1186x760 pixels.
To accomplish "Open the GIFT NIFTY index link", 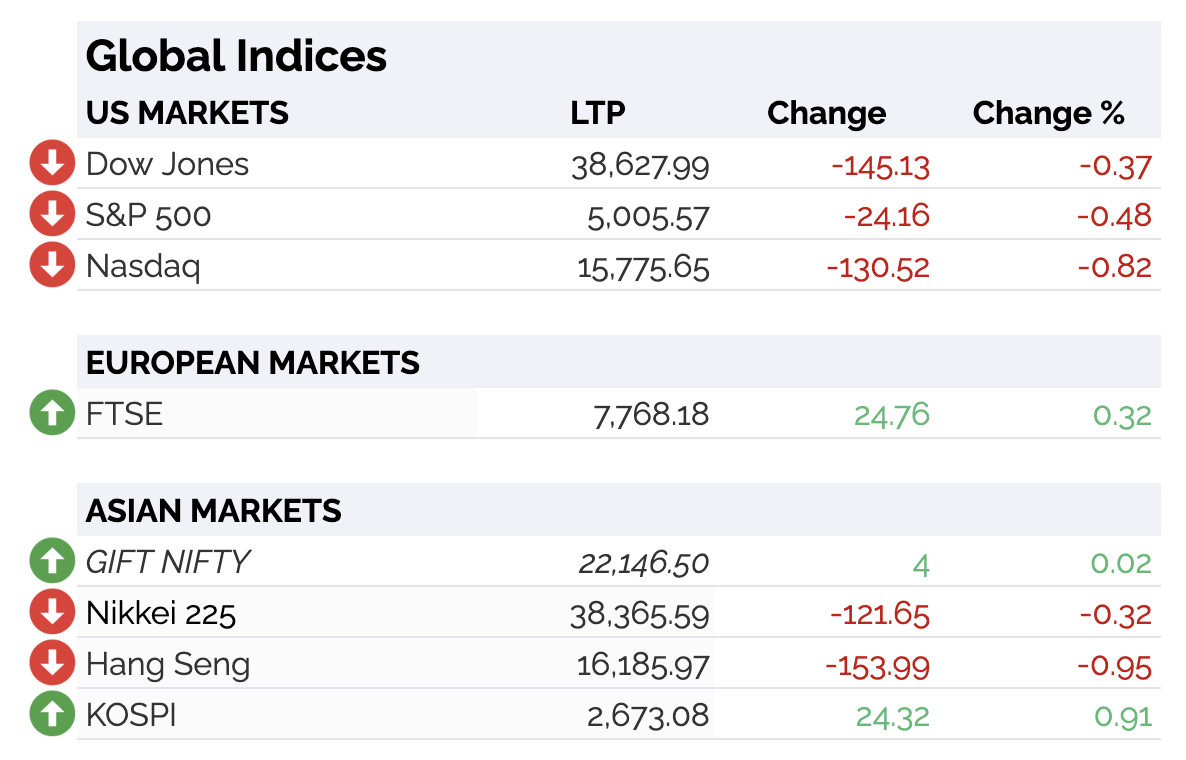I will pos(167,562).
